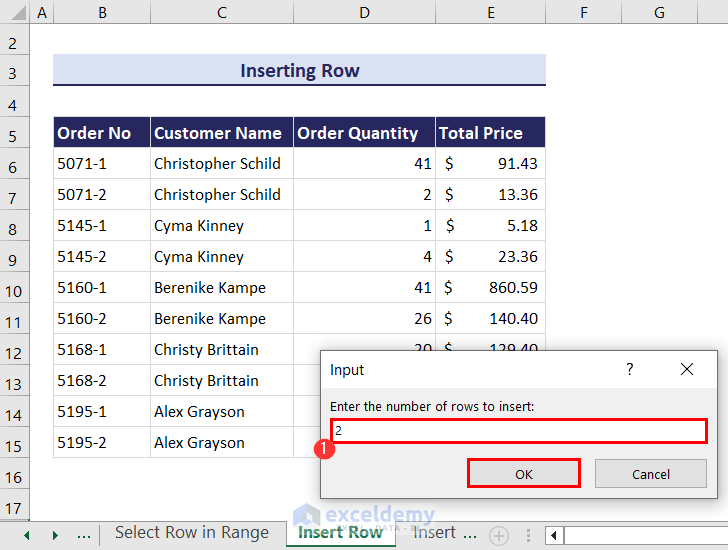Select cell with order number 5145-1

point(101,226)
